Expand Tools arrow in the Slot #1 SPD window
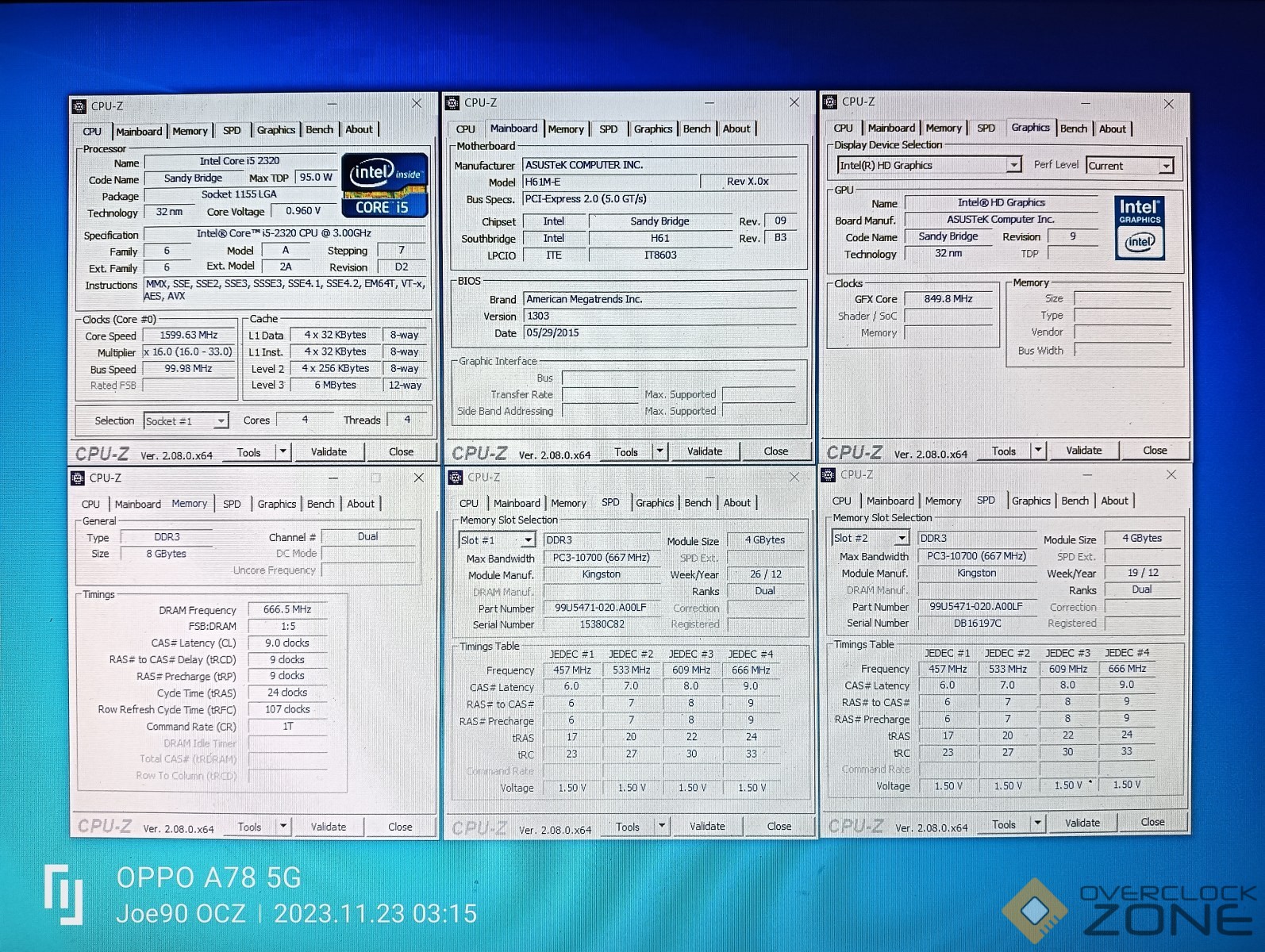Viewport: 1265px width, 952px height. click(x=662, y=826)
